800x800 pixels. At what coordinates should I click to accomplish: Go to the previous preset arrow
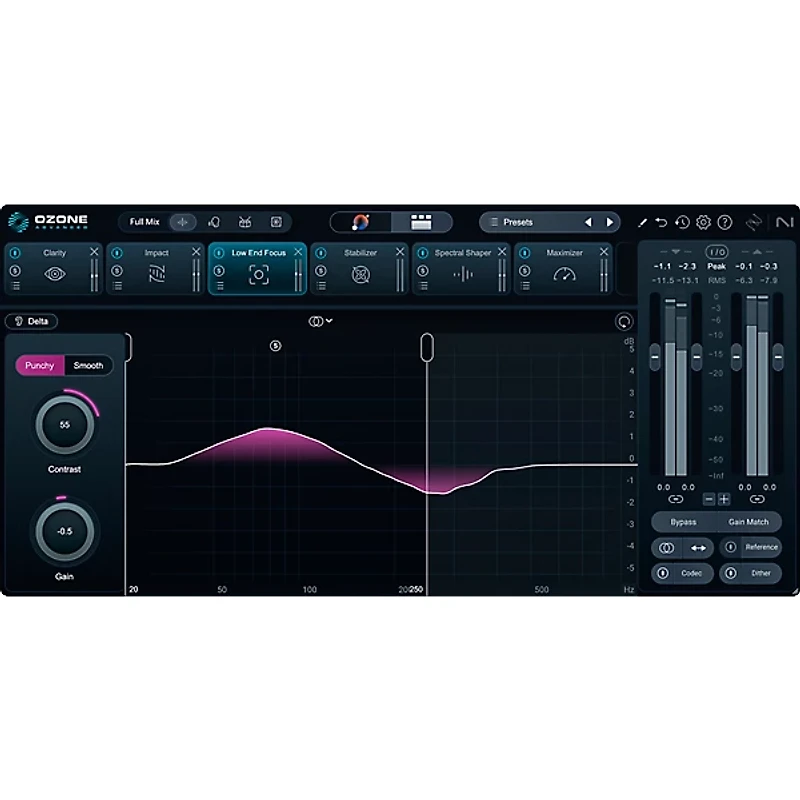tap(588, 222)
